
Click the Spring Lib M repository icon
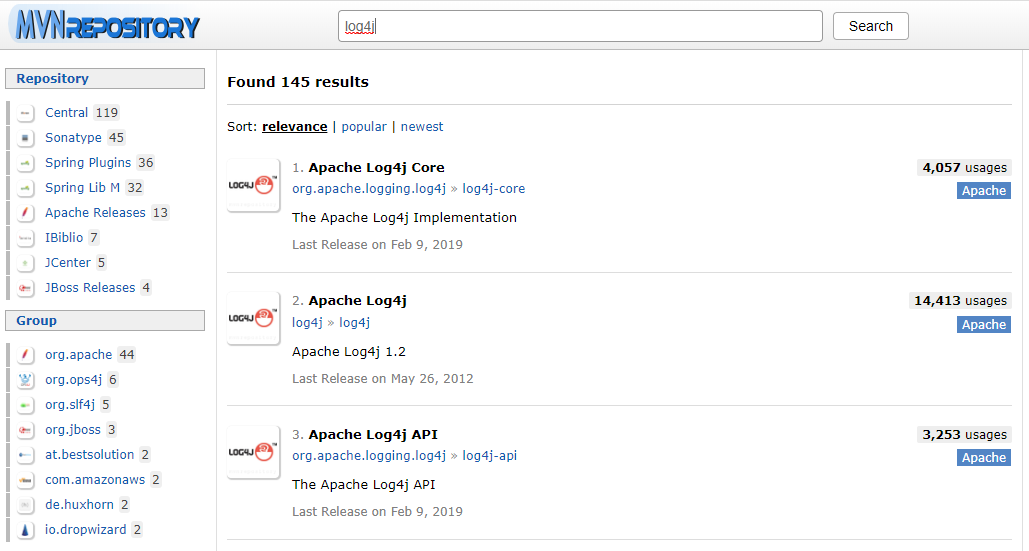click(25, 188)
